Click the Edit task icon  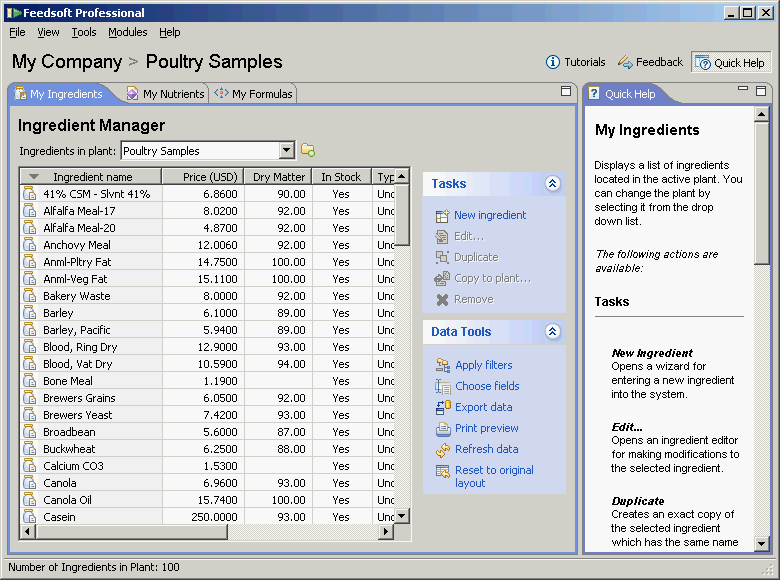pos(442,237)
